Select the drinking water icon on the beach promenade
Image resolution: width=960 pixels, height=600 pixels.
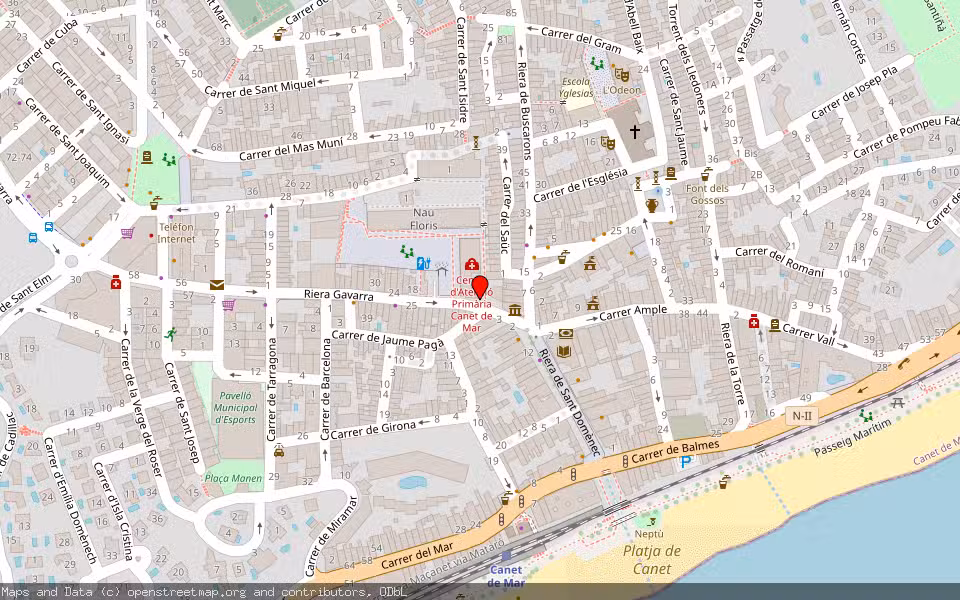coord(724,482)
